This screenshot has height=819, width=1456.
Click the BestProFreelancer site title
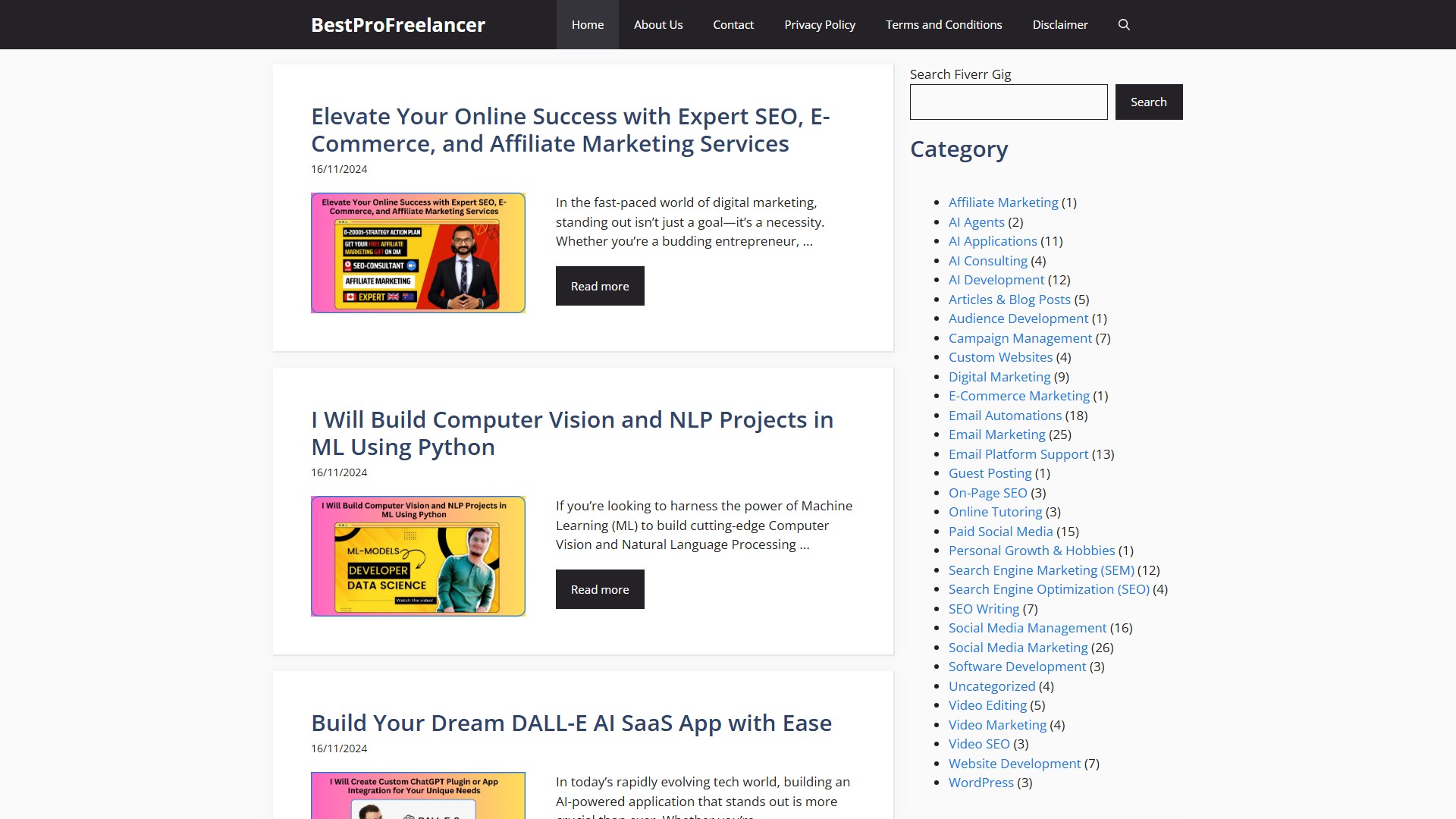[x=398, y=25]
